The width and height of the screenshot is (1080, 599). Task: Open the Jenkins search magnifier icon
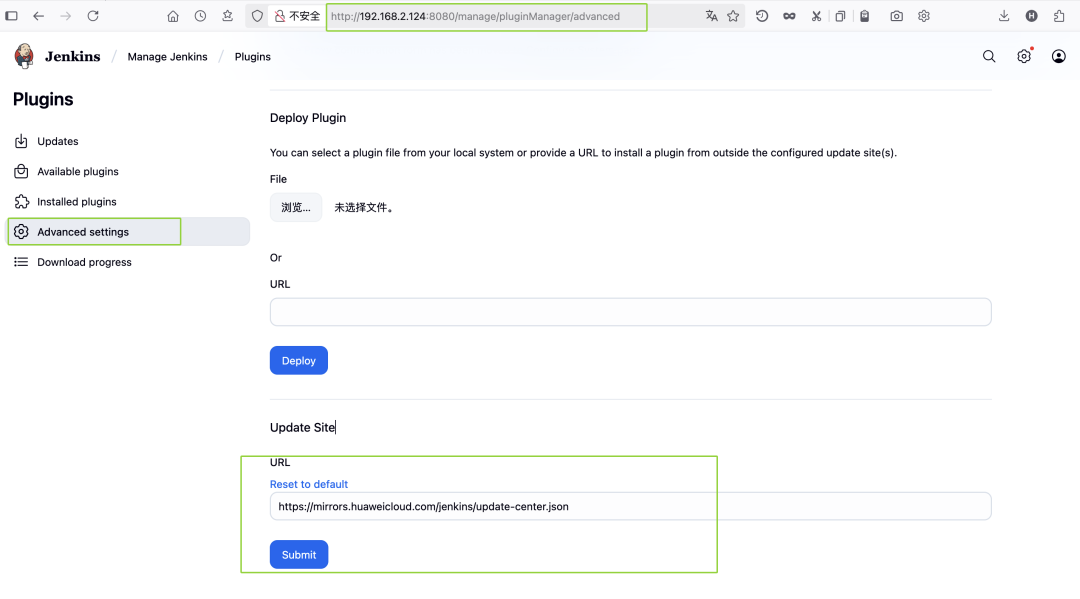(989, 56)
